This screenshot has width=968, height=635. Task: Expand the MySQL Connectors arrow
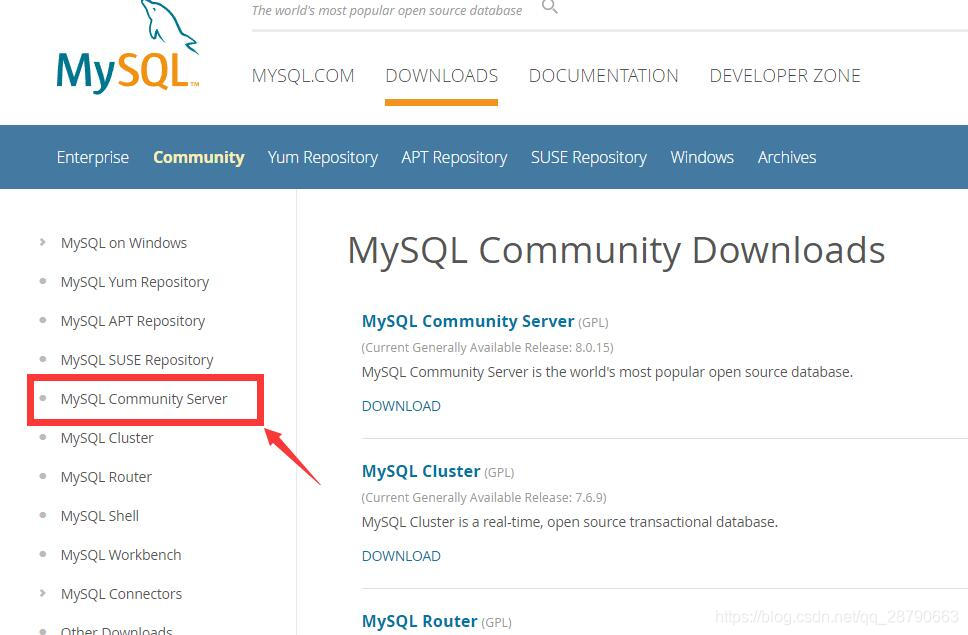click(x=42, y=593)
